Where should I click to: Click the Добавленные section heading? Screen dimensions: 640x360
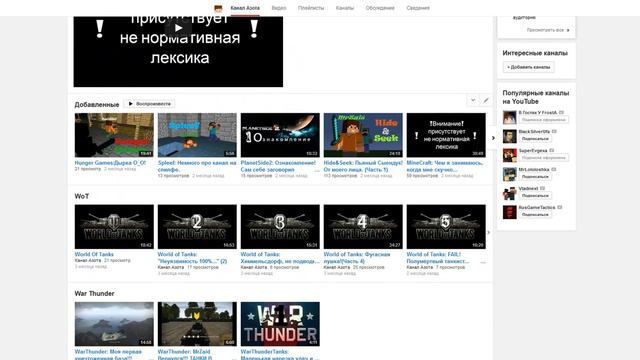click(x=97, y=104)
